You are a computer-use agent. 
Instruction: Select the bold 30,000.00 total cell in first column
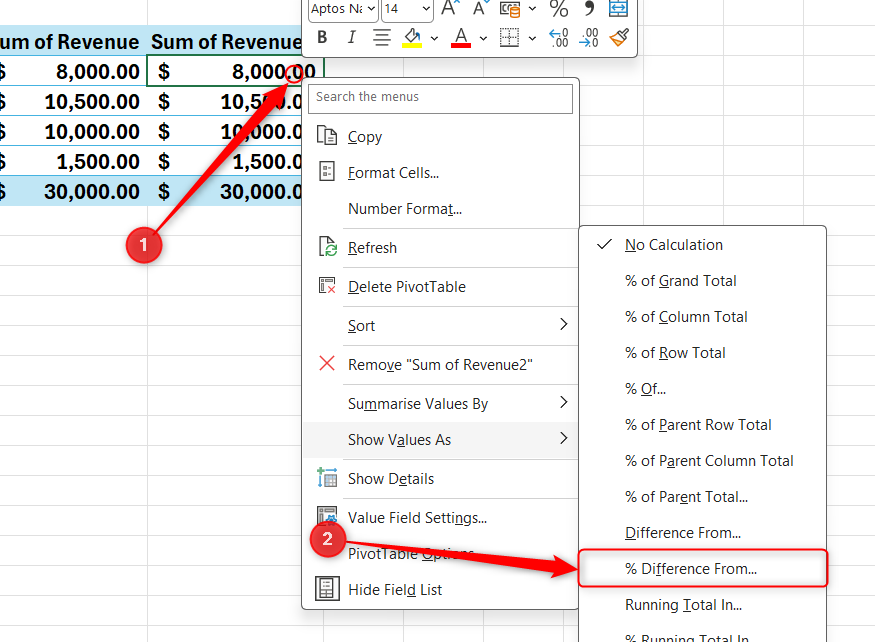pyautogui.click(x=73, y=191)
